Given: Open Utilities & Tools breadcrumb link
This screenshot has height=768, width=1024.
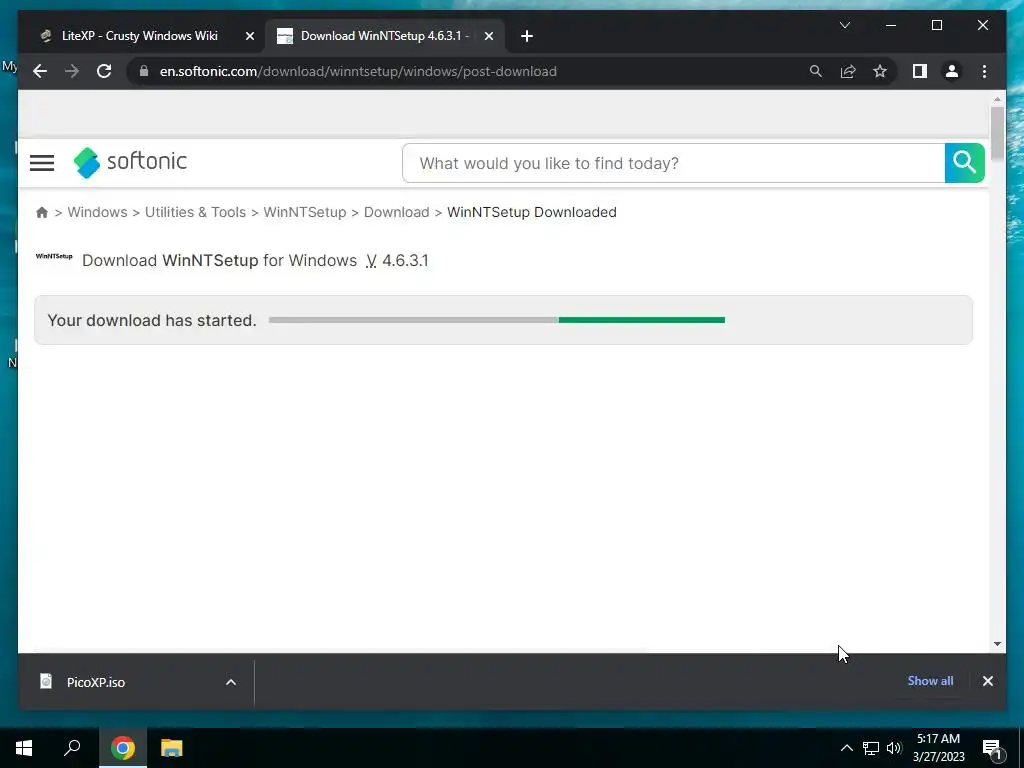Looking at the screenshot, I should point(195,212).
